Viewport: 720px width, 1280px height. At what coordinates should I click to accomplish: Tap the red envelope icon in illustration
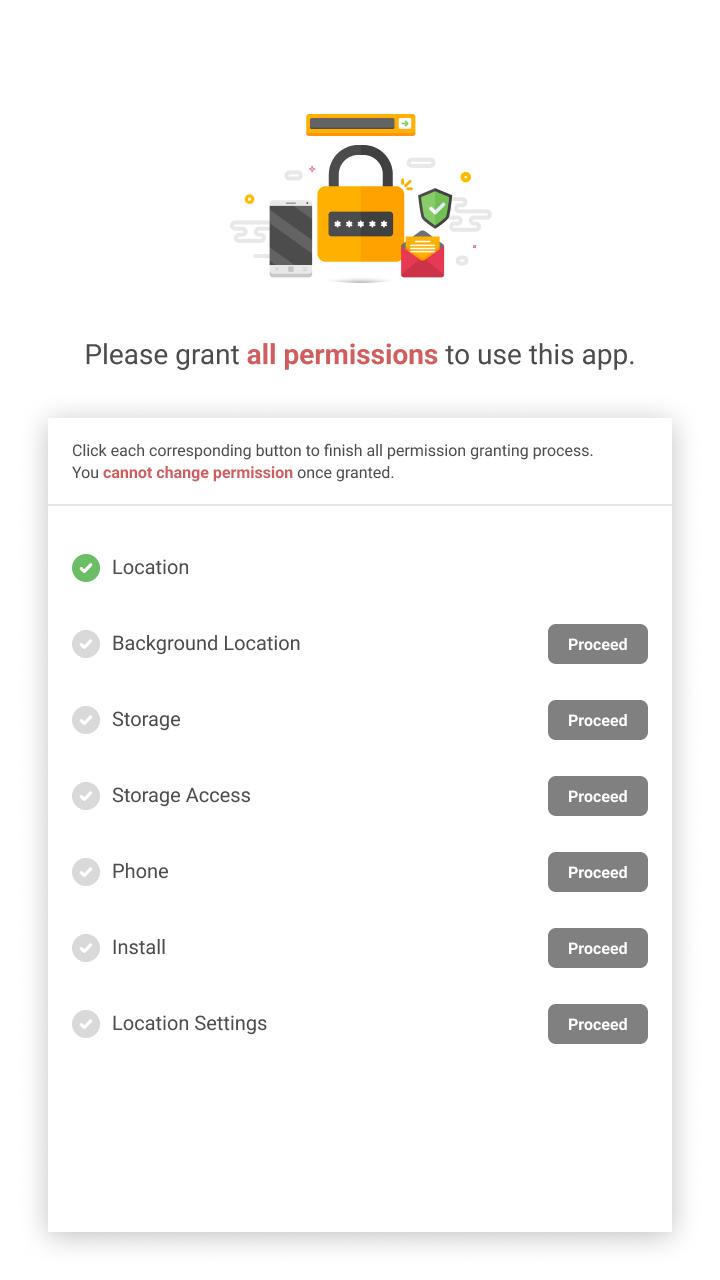pos(422,255)
